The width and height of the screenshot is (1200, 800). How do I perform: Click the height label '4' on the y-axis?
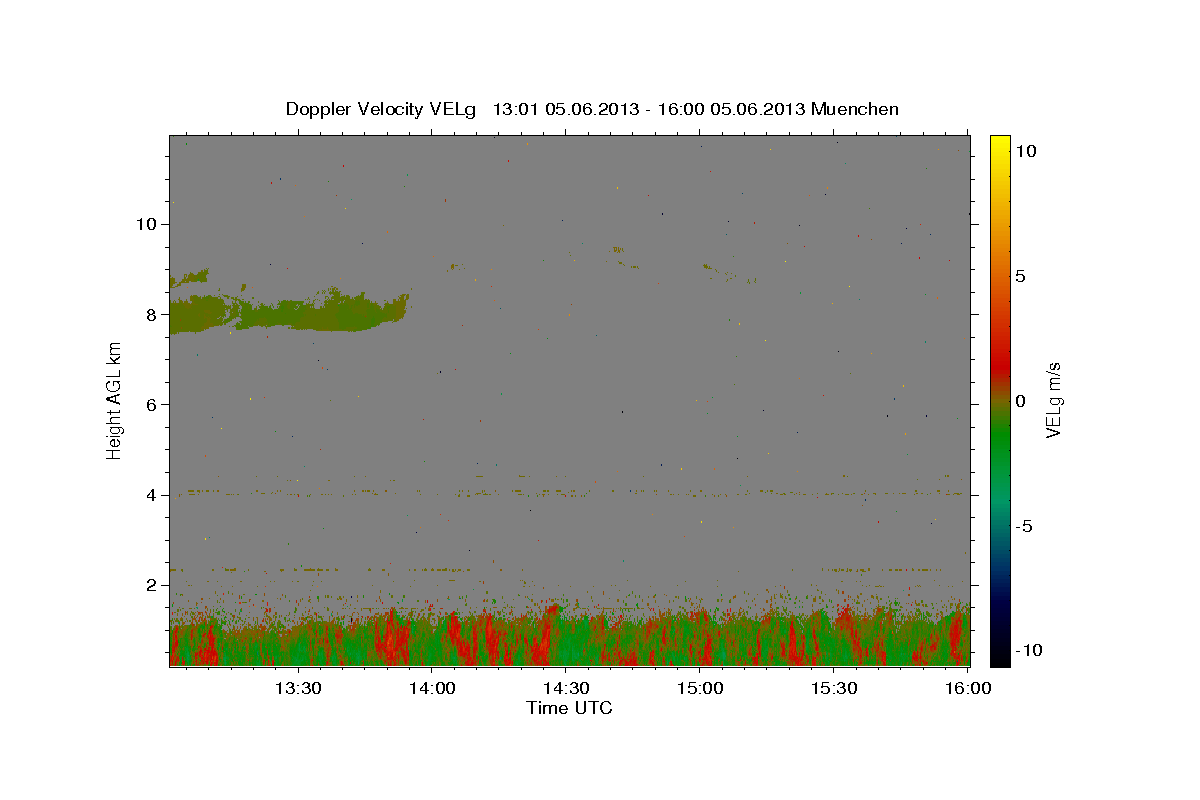point(150,495)
